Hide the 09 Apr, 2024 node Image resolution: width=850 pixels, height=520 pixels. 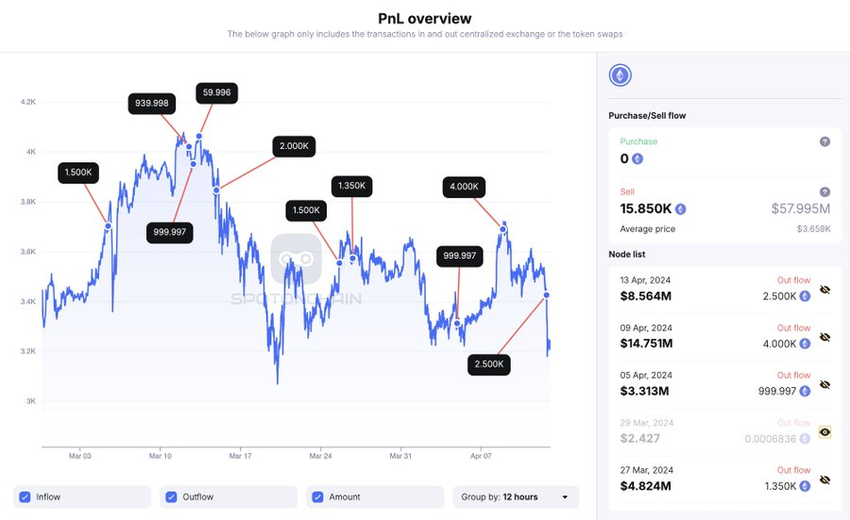tap(825, 337)
